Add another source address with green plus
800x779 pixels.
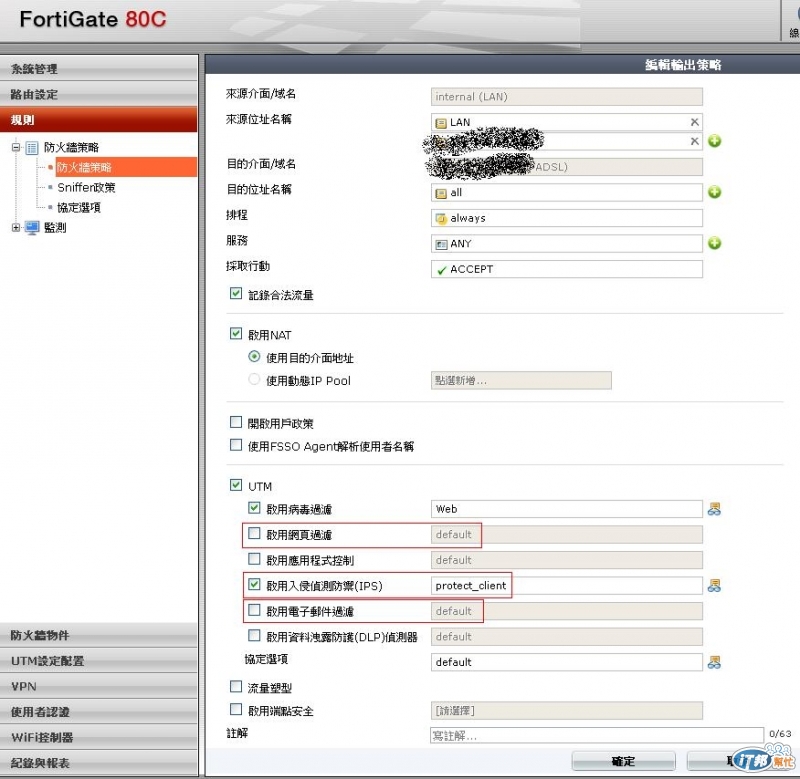714,141
